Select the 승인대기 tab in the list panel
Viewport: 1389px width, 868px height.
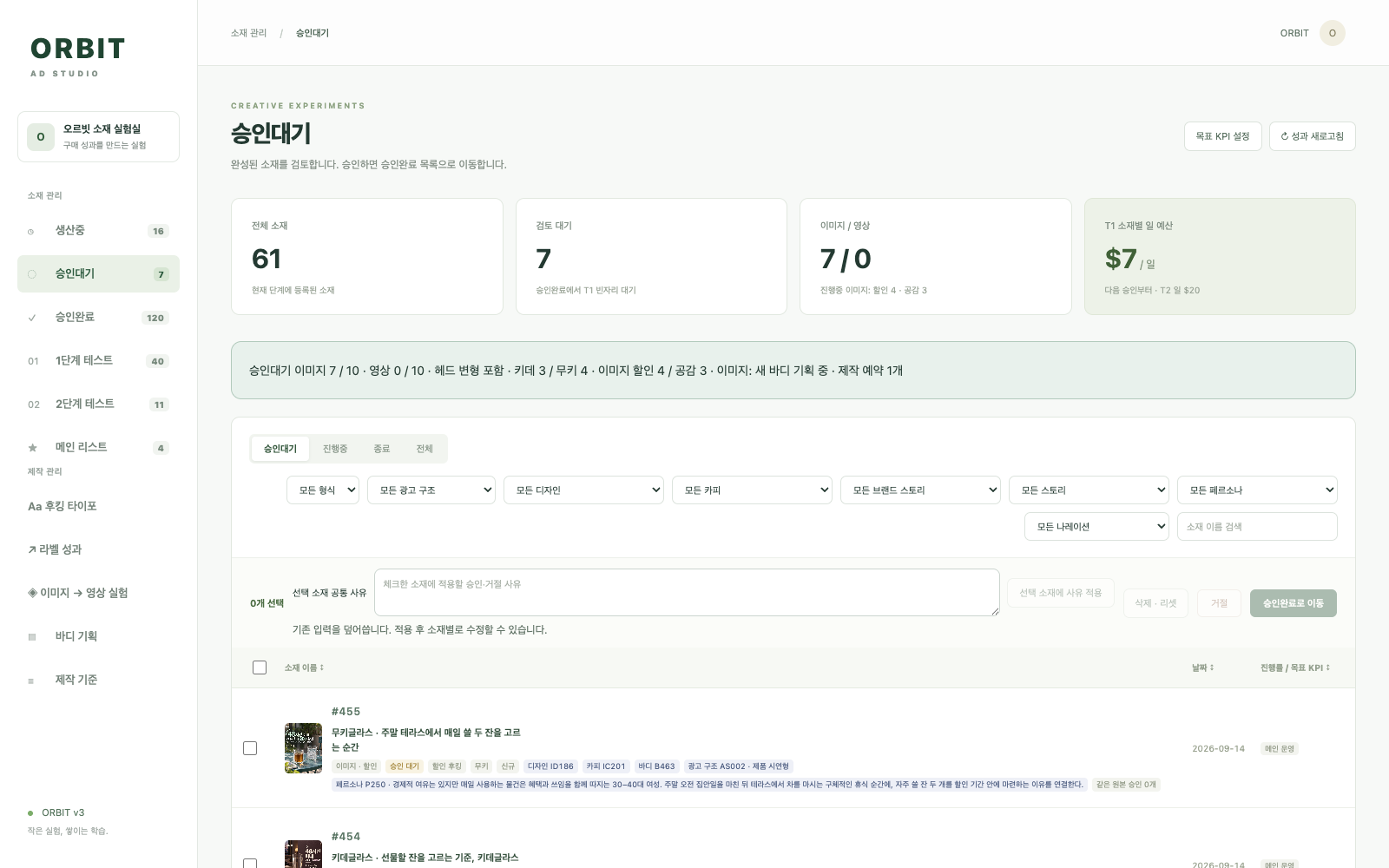280,449
